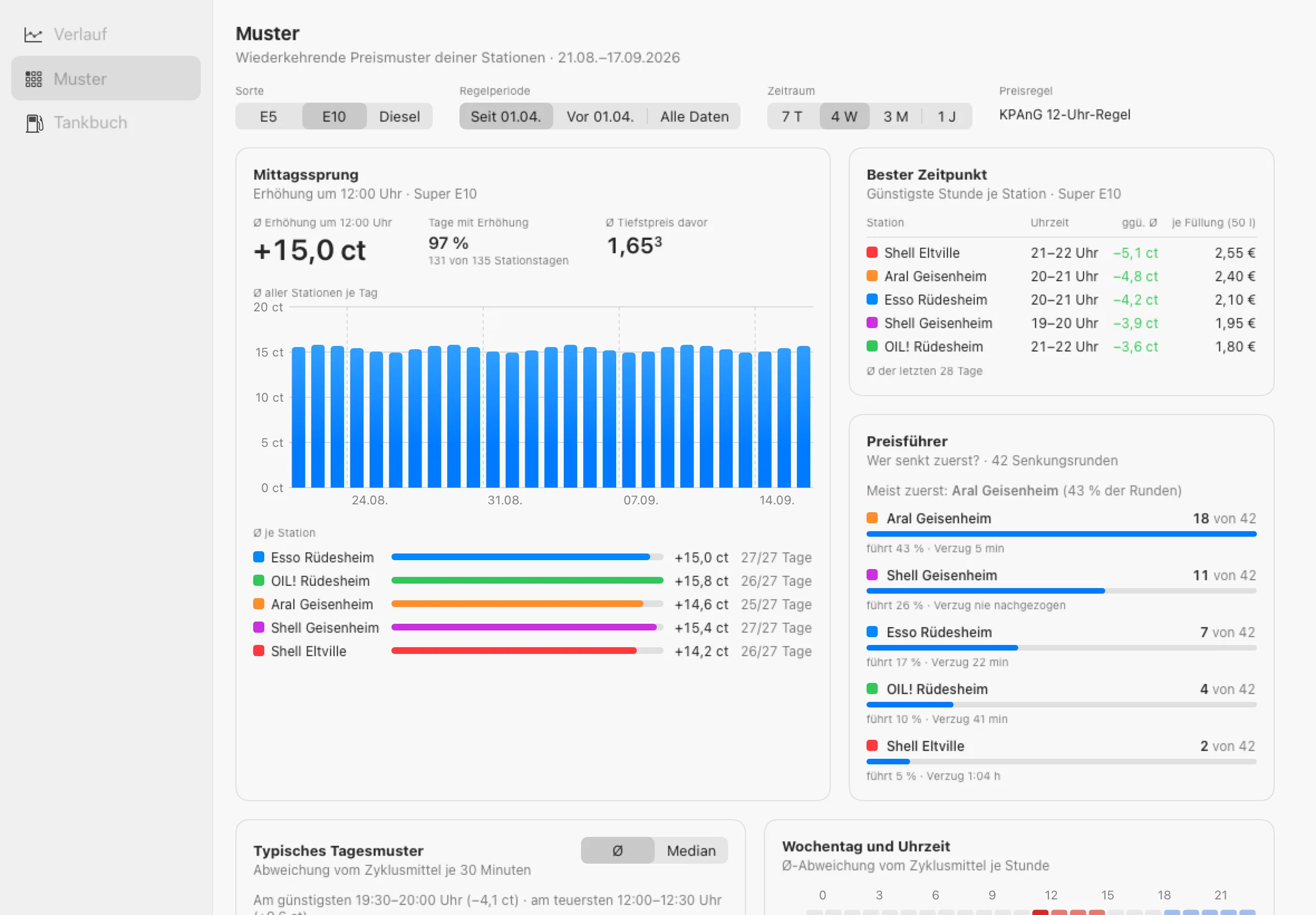The image size is (1316, 915).
Task: Click '07.09.' date label on chart axis
Action: (x=641, y=500)
